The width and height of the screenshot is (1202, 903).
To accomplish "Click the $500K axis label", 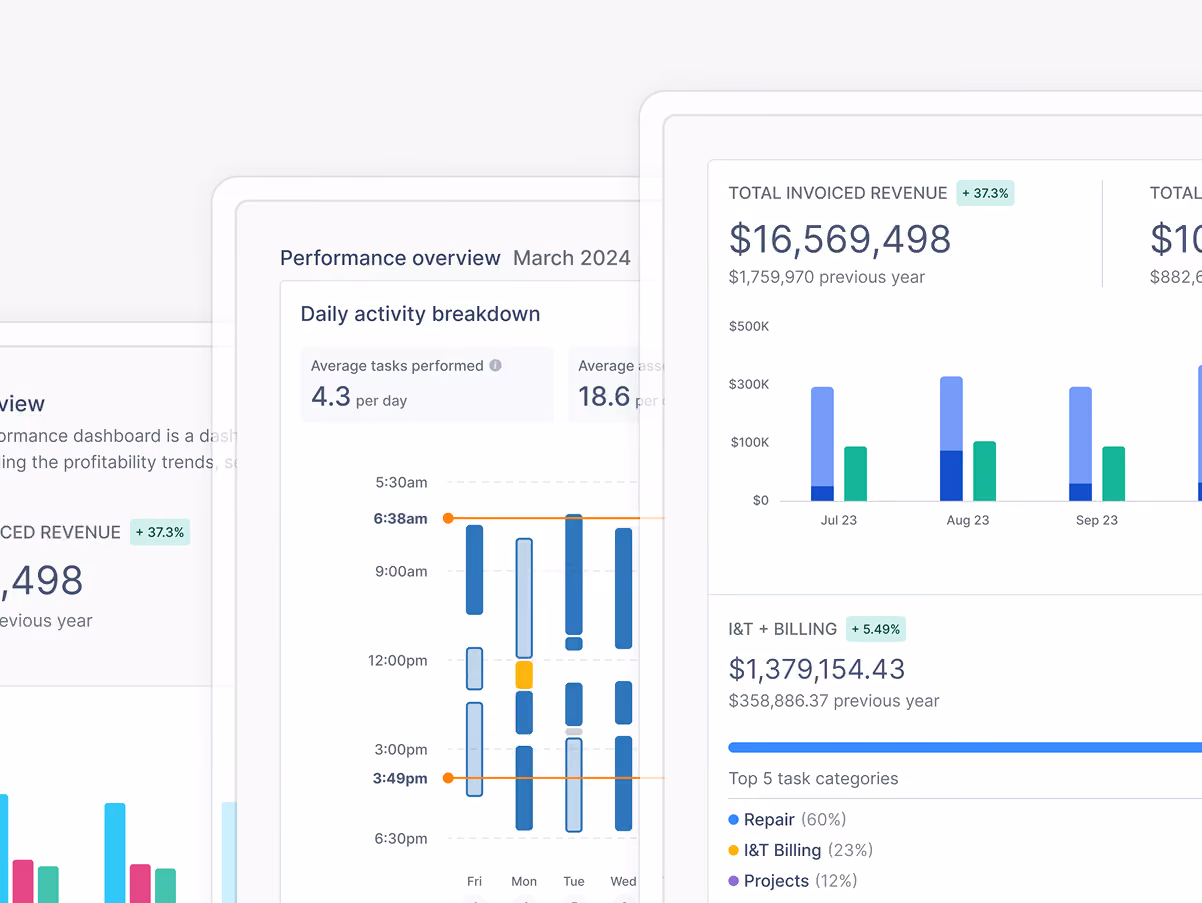I will (x=749, y=326).
